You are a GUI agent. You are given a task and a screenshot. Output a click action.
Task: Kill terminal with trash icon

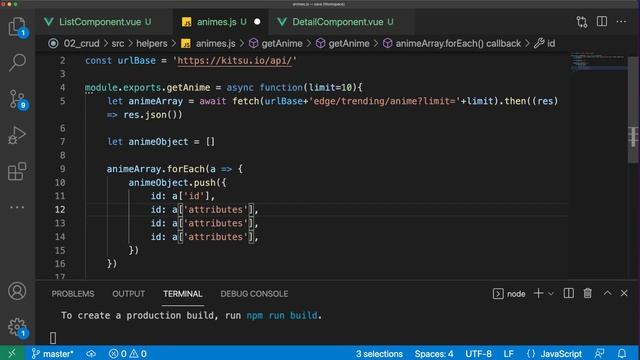(588, 293)
